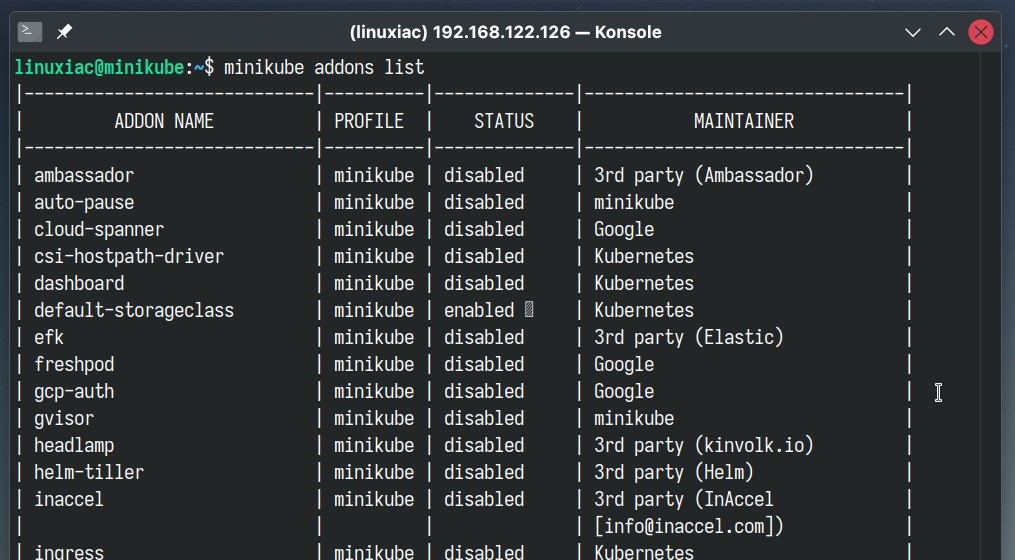
Task: Click the '[info@inaccel.com])' text
Action: click(x=689, y=526)
